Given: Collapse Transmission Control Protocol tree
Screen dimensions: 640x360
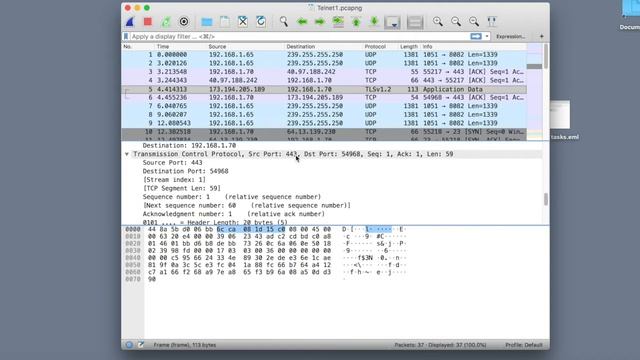Looking at the screenshot, I should pos(127,154).
